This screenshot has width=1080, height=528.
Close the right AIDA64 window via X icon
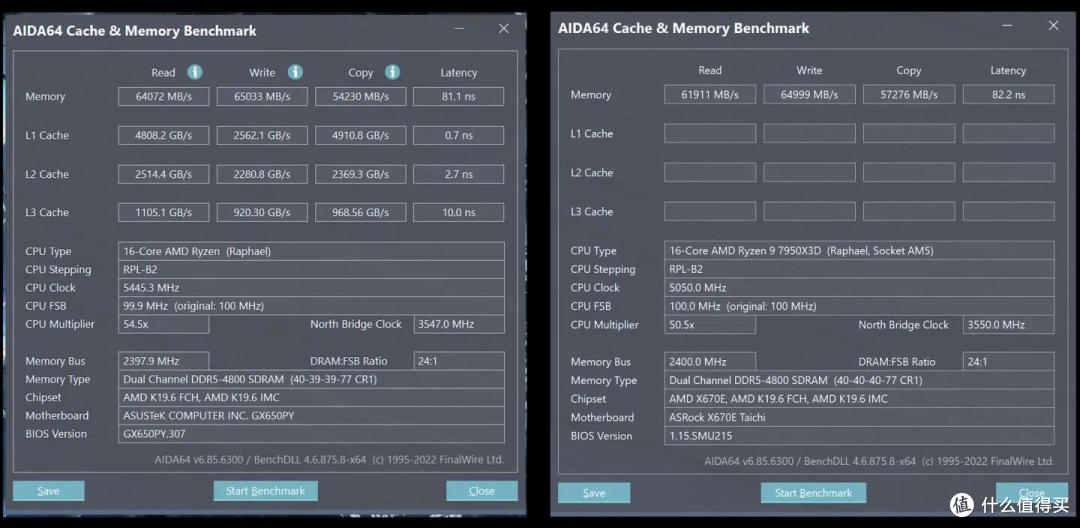1053,25
